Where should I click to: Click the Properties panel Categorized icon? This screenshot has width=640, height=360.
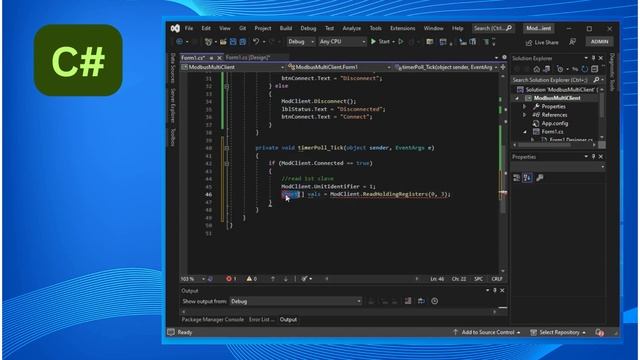click(517, 178)
